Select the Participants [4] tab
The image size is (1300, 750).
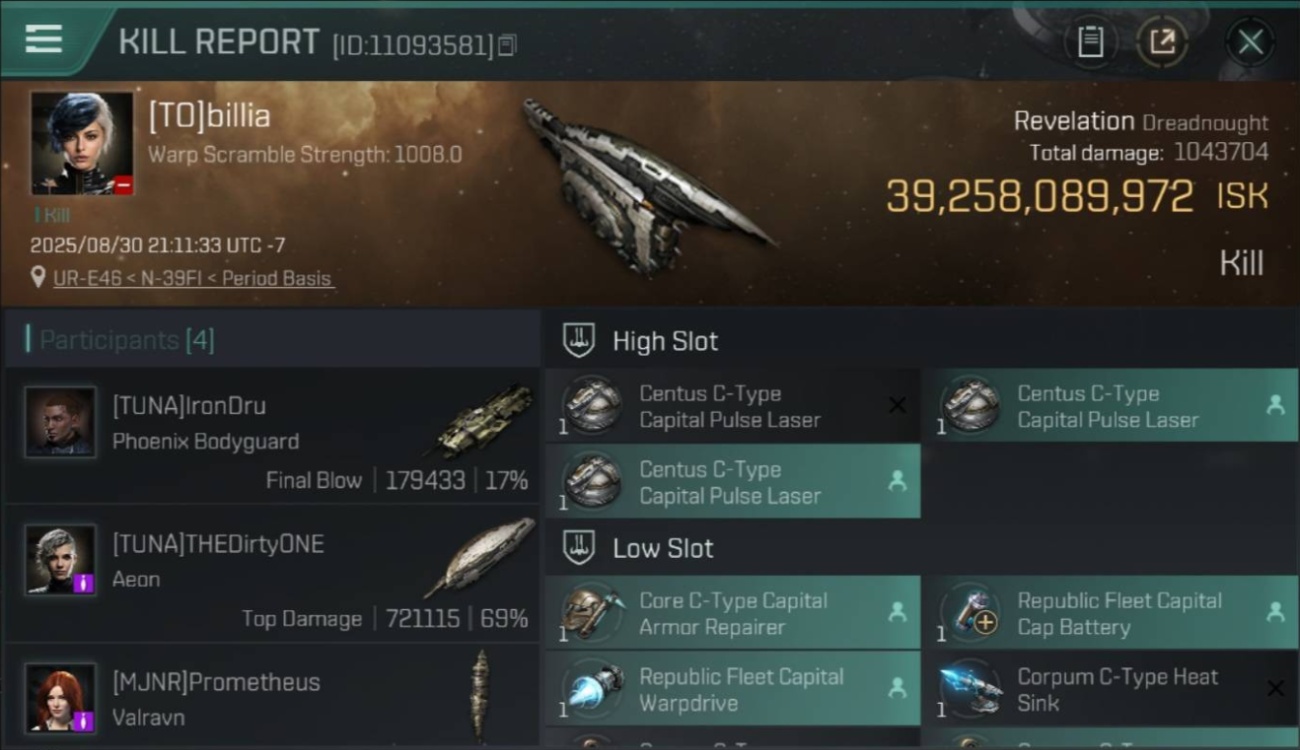click(x=126, y=340)
